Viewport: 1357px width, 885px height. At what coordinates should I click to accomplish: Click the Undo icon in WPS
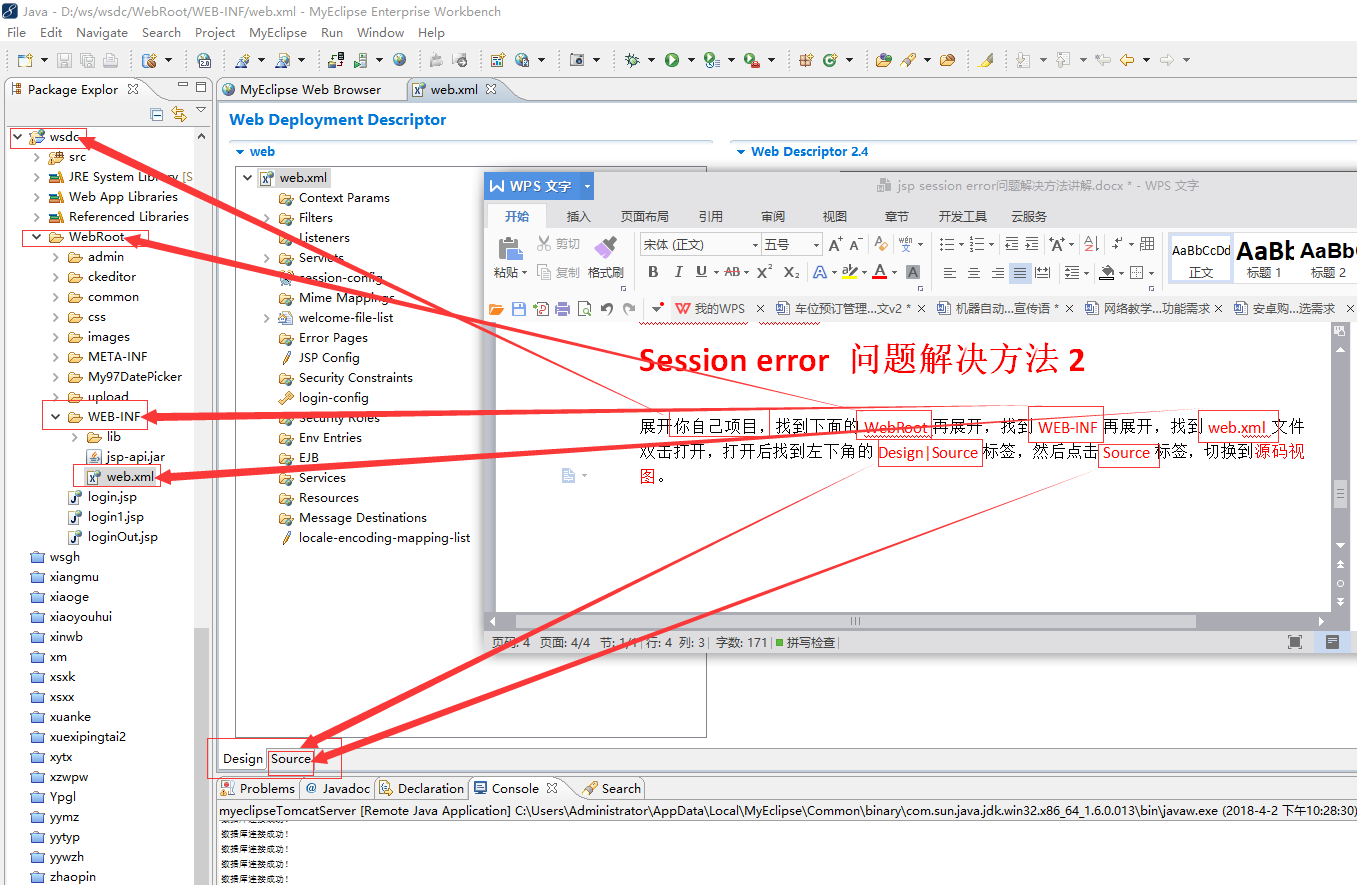[x=606, y=309]
